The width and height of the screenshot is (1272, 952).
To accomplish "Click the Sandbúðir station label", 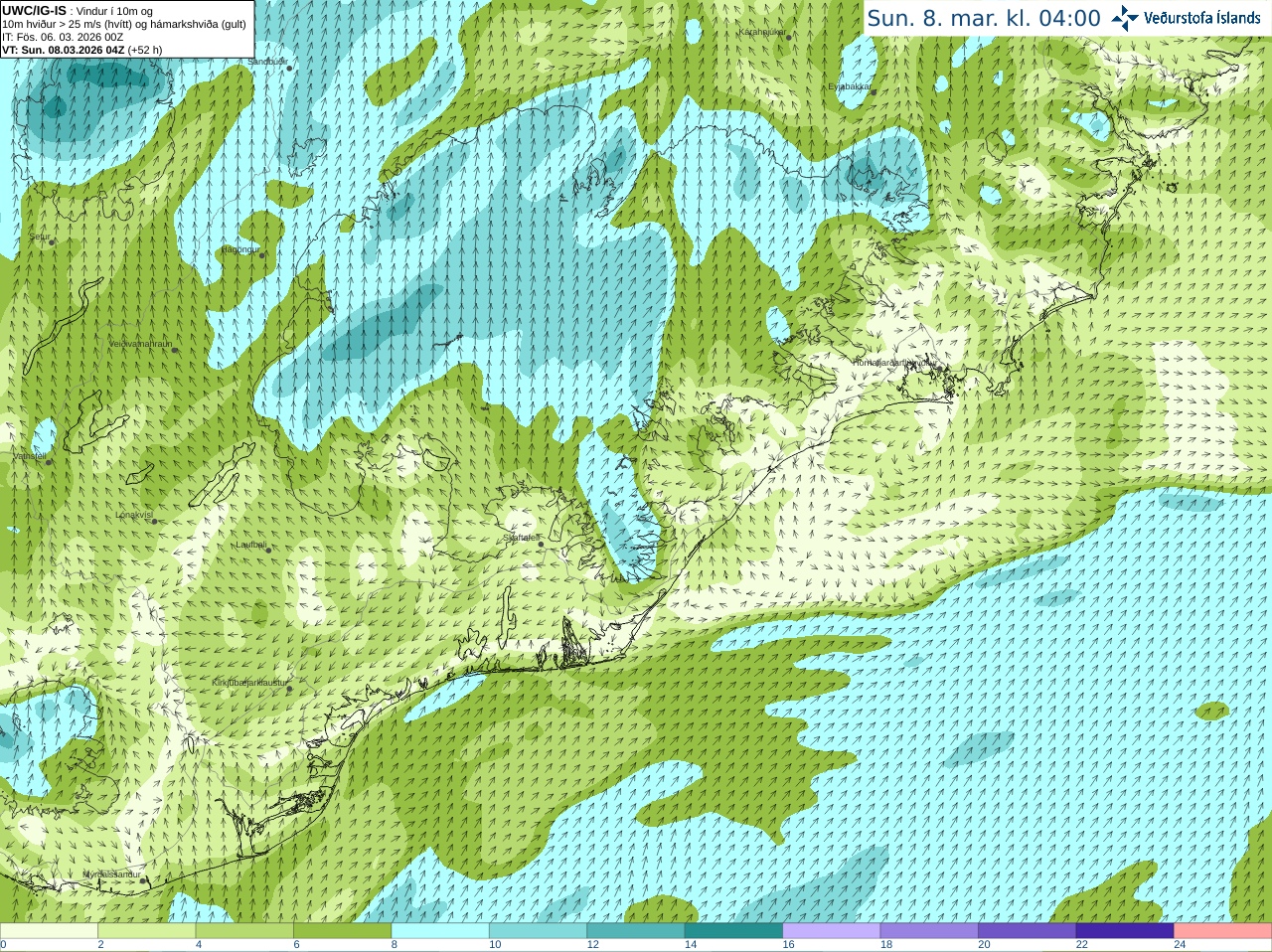I will click(x=267, y=62).
